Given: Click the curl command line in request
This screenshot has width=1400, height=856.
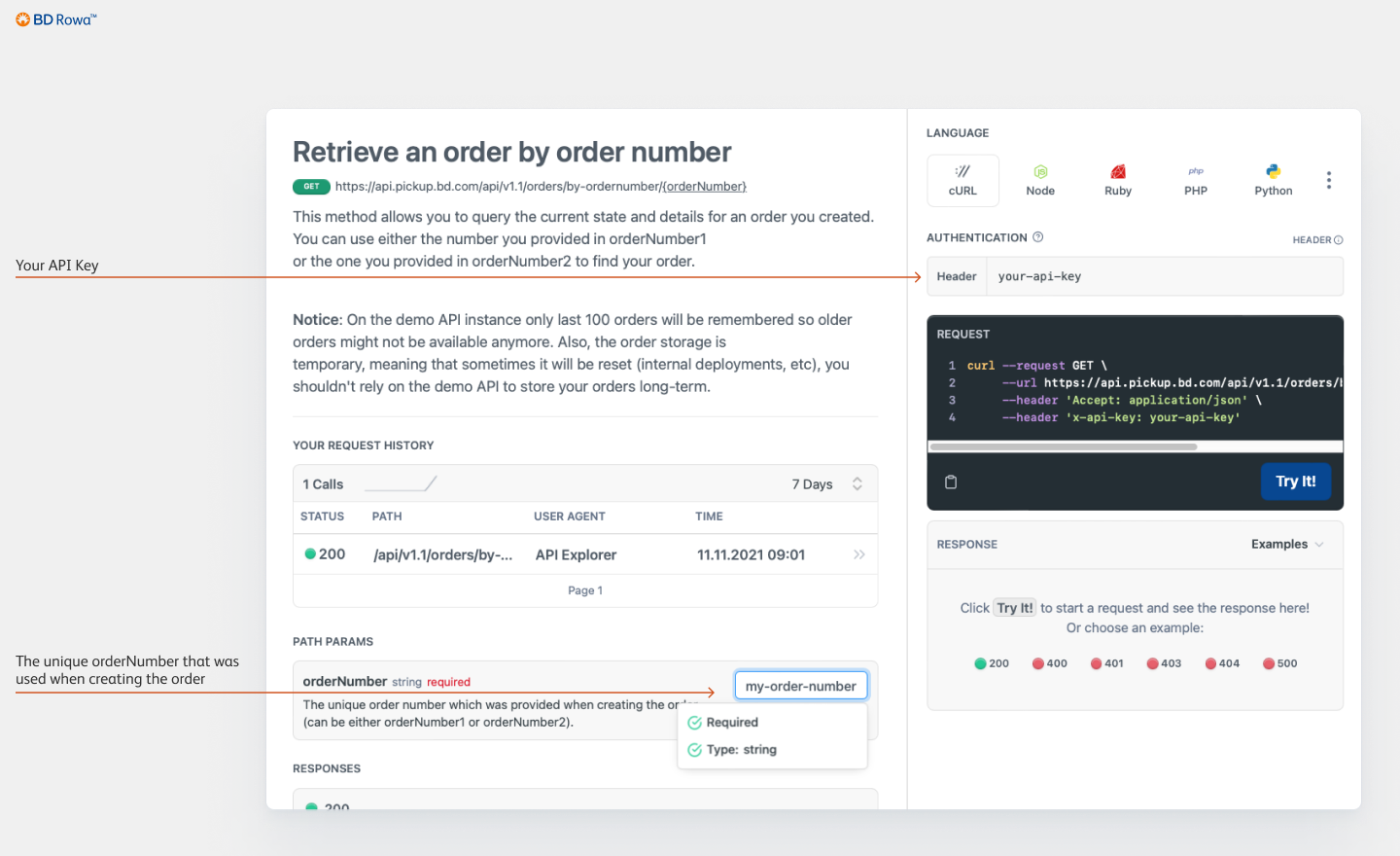Looking at the screenshot, I should (1036, 366).
